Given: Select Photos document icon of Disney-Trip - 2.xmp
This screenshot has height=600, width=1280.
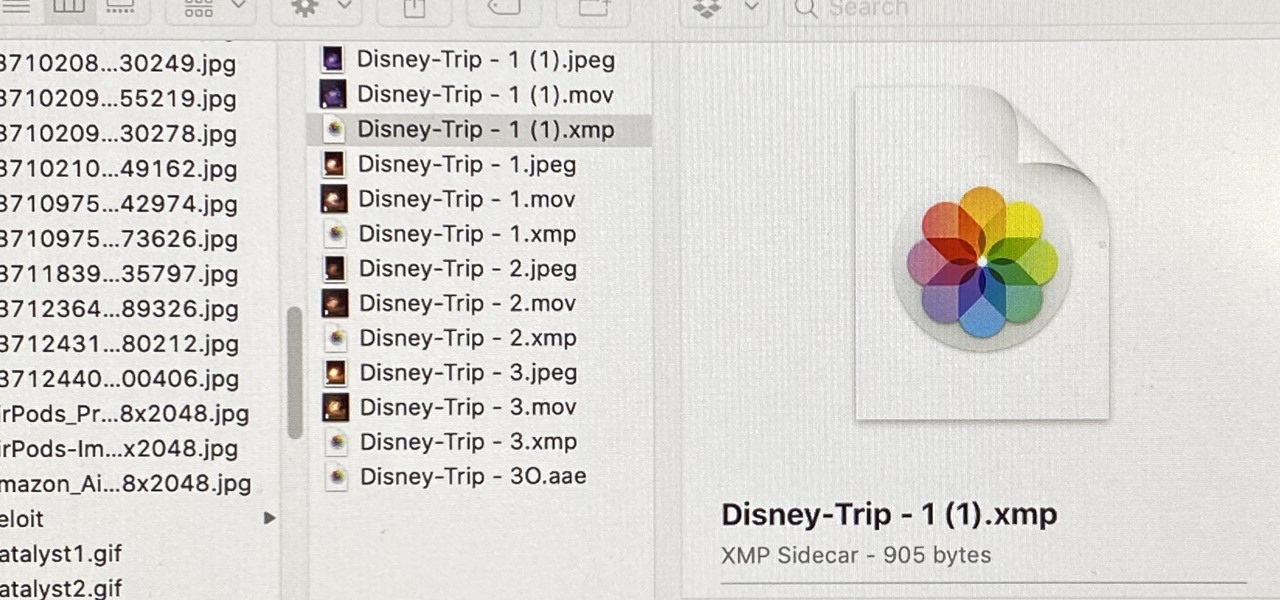Looking at the screenshot, I should click(337, 338).
